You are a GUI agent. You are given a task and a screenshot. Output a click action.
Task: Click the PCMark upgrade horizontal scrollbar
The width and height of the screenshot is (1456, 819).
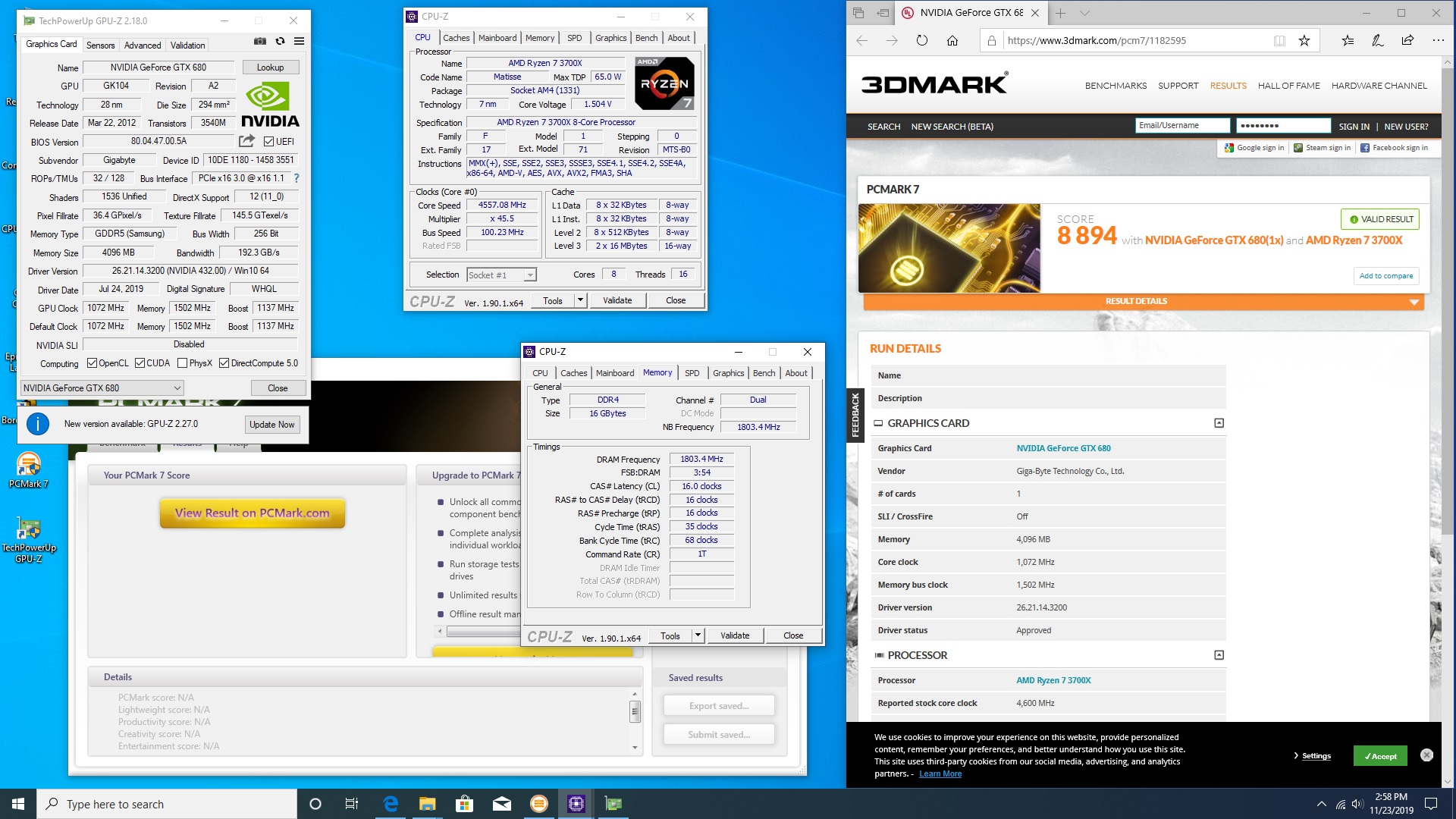(x=482, y=631)
